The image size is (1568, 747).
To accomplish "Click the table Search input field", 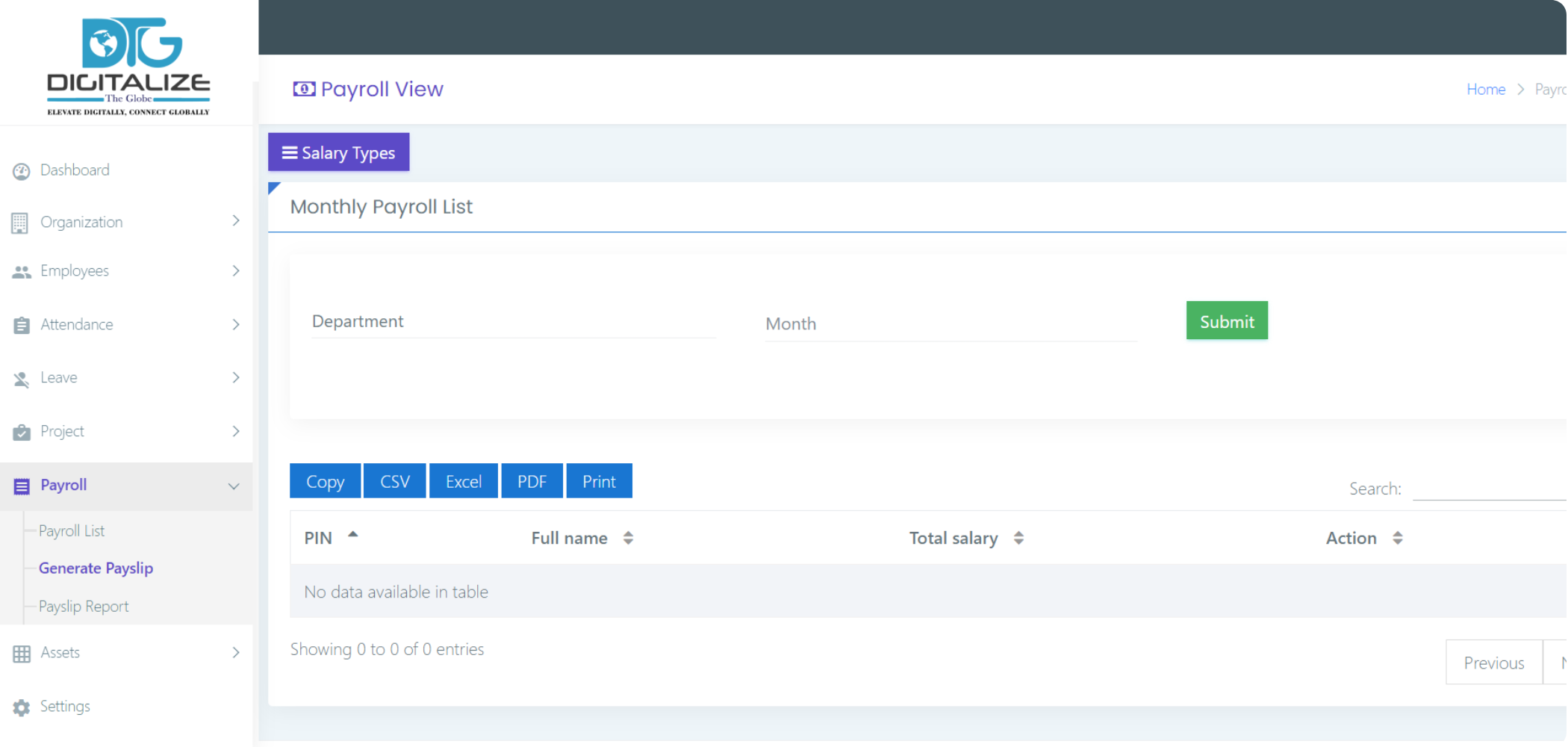I will (x=1490, y=488).
